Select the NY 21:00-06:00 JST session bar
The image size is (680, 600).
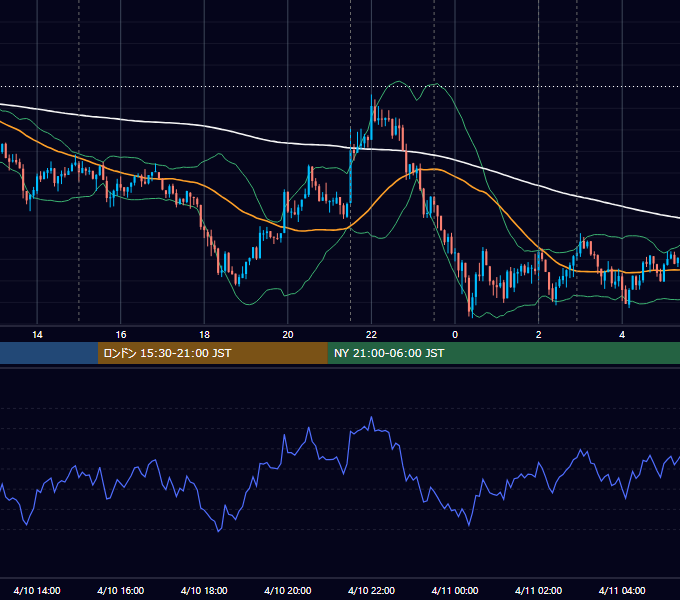[503, 353]
